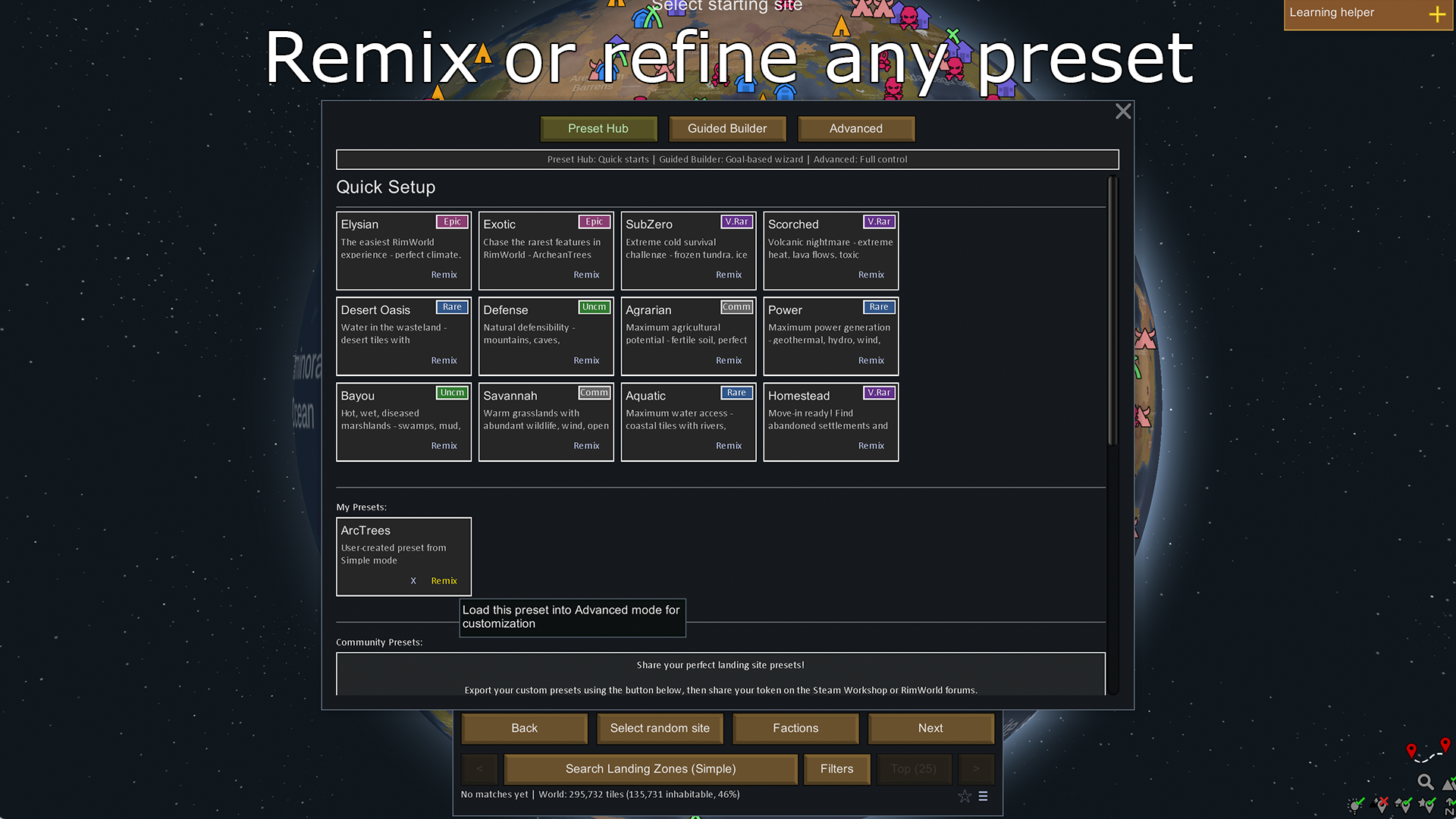
Task: Open the Advanced tab
Action: tap(856, 129)
